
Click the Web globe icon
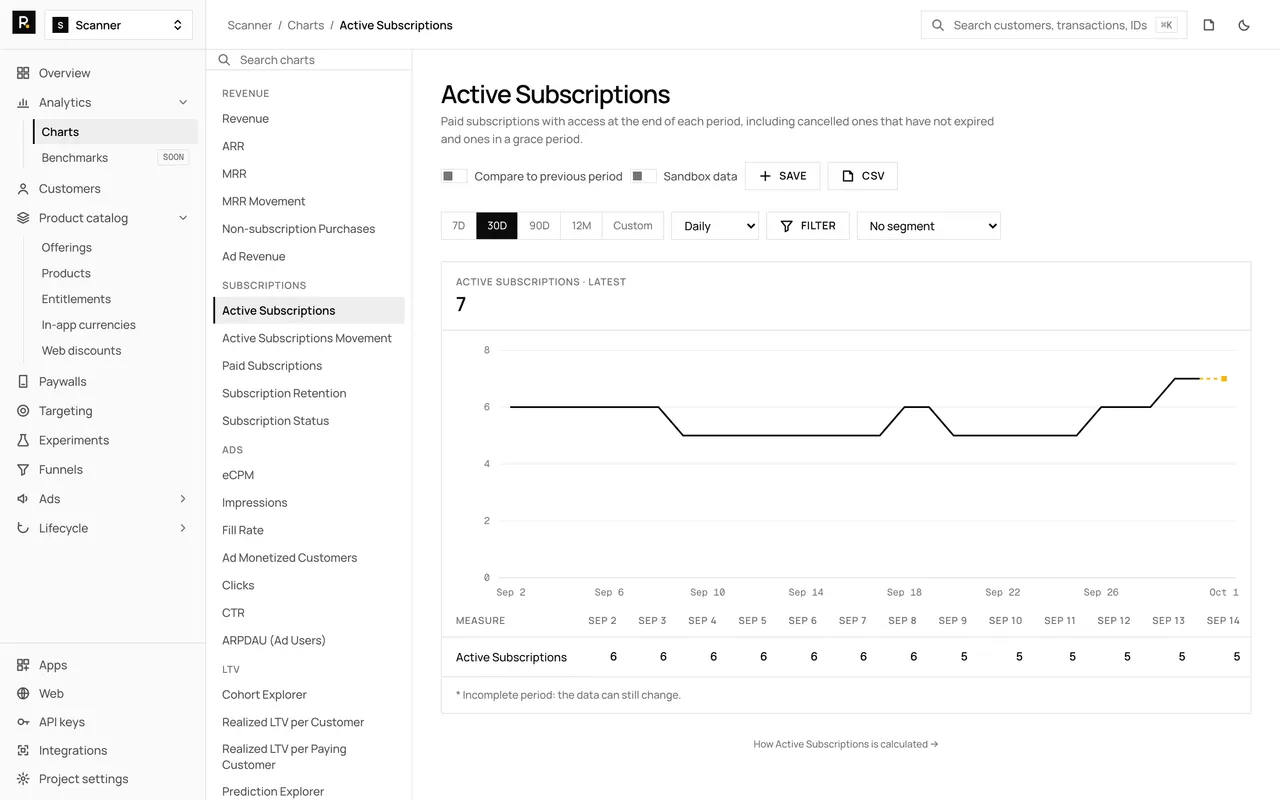click(23, 693)
